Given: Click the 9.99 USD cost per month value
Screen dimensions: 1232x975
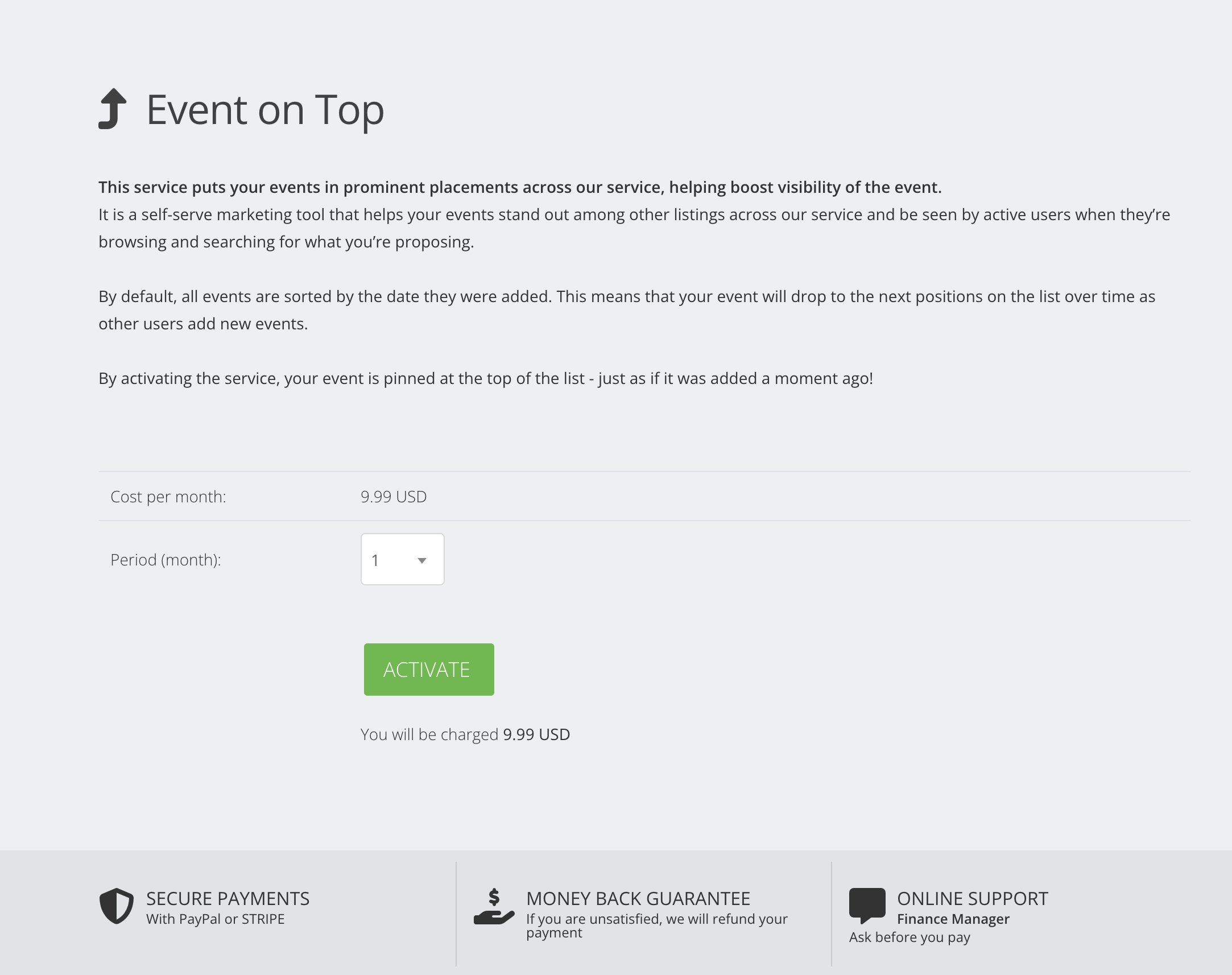Looking at the screenshot, I should (x=394, y=497).
